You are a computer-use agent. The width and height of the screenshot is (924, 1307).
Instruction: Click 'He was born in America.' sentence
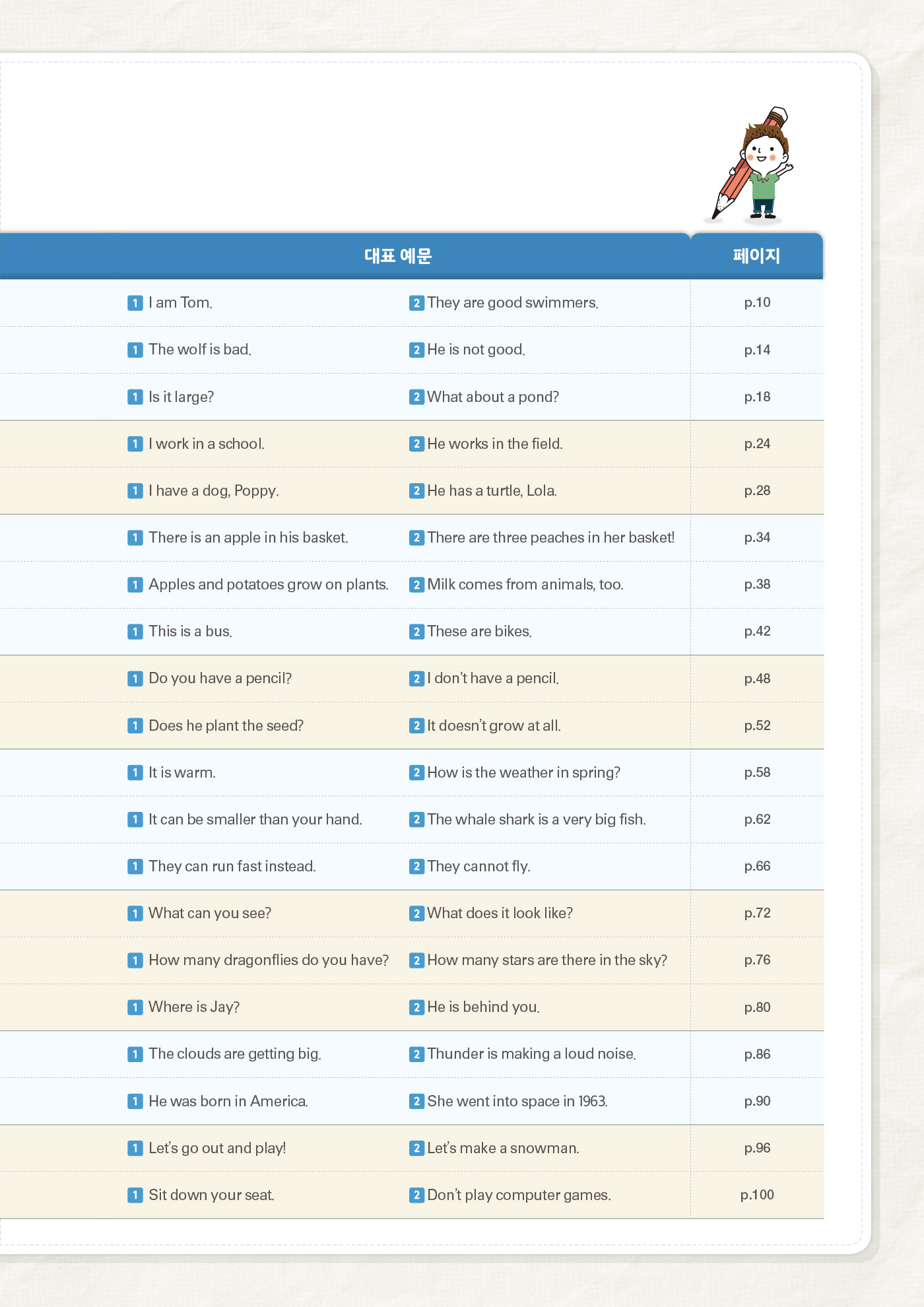click(228, 1101)
